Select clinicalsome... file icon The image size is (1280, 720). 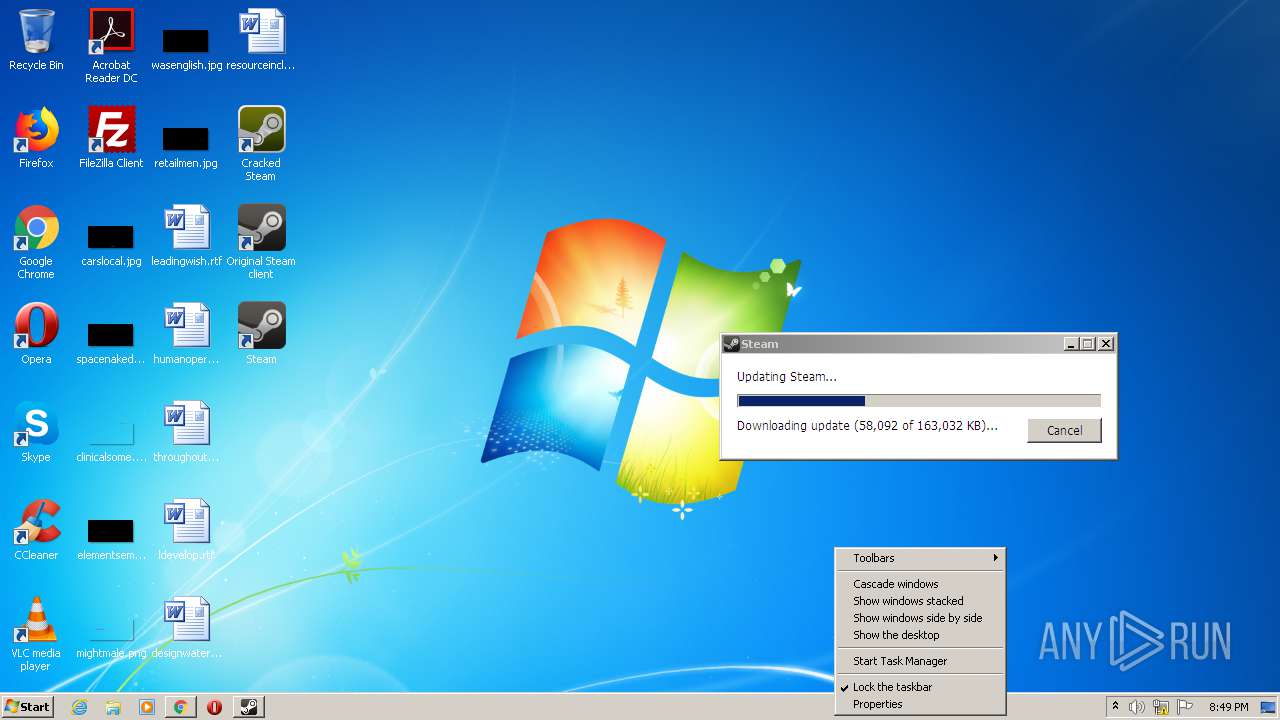(x=111, y=438)
